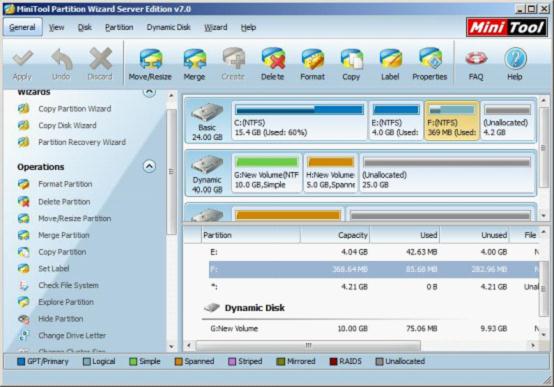Sort by the Used column header

(405, 235)
